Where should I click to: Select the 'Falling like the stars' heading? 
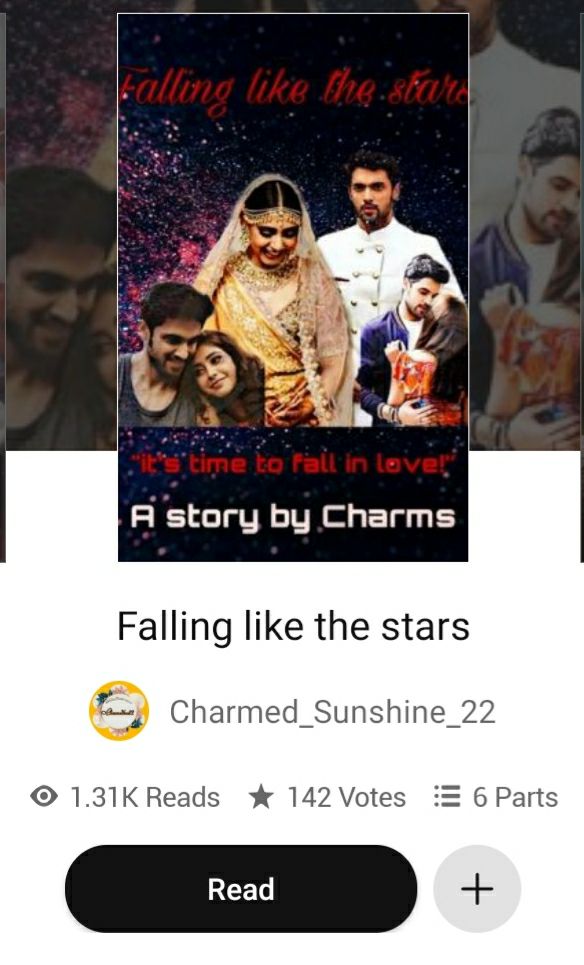coord(293,627)
